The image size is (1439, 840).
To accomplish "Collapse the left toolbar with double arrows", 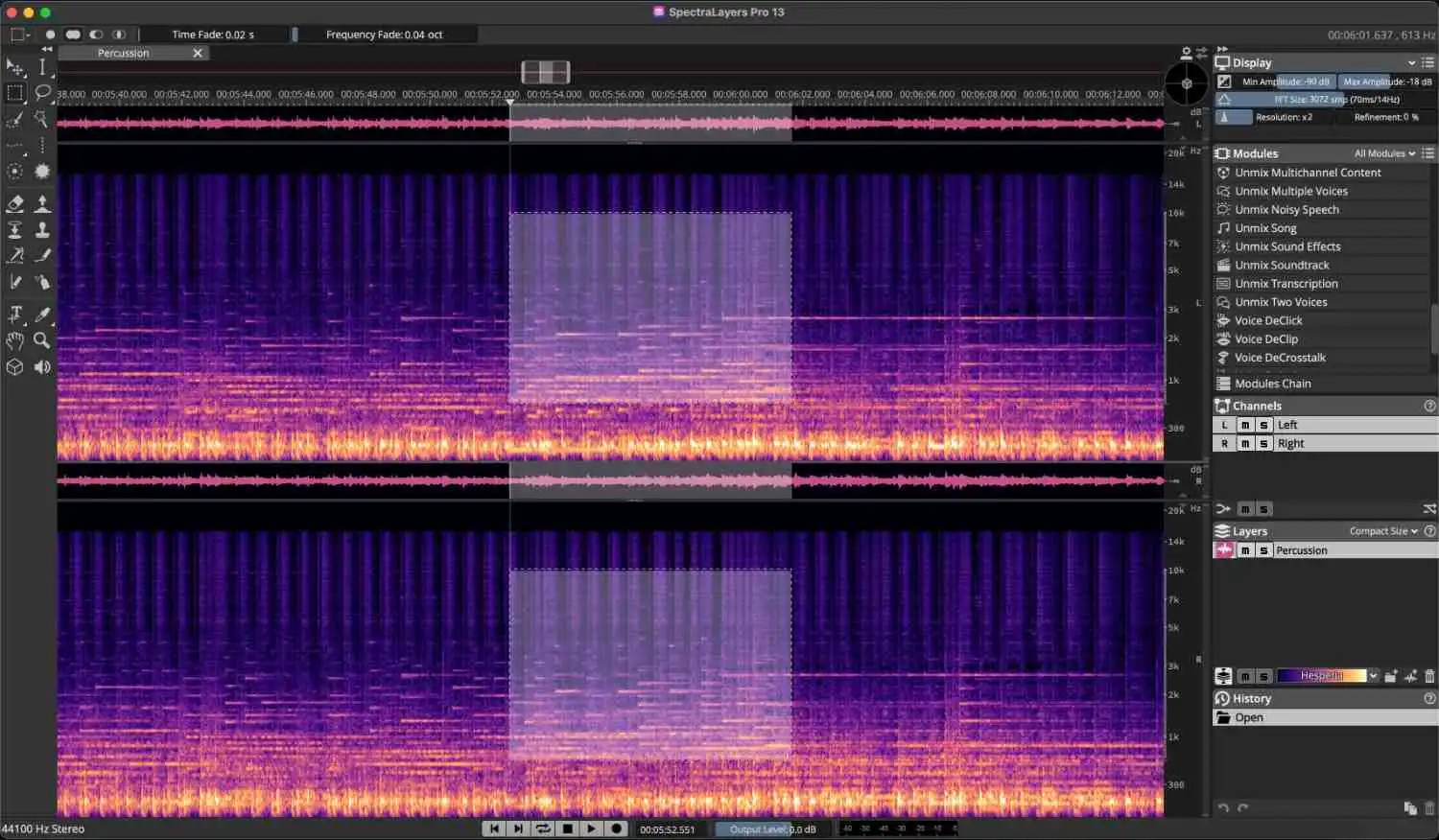I will pos(47,49).
